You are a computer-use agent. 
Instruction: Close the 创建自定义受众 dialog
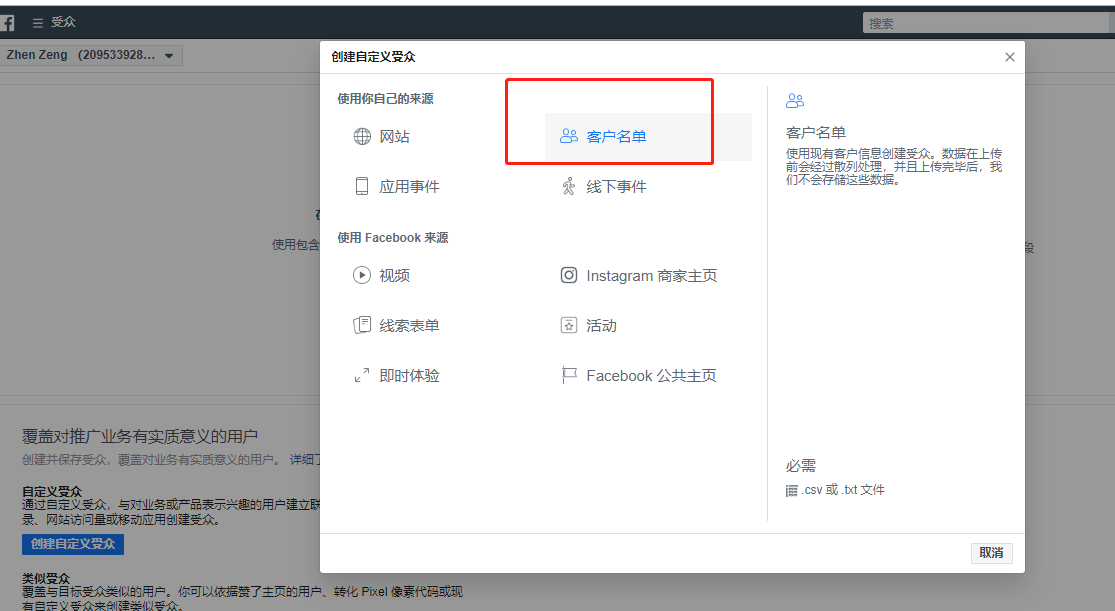pos(1010,57)
